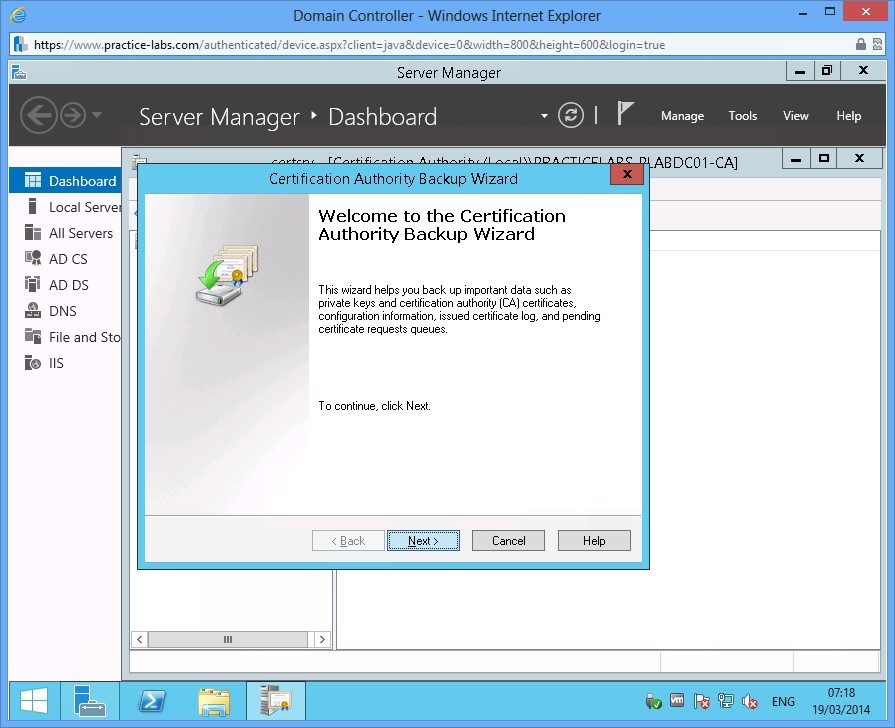This screenshot has height=728, width=895.
Task: Open the Tools menu
Action: [x=742, y=116]
